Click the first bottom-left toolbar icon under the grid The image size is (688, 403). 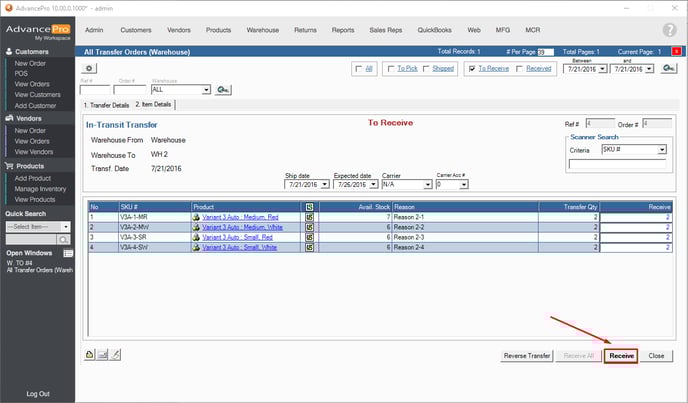91,354
